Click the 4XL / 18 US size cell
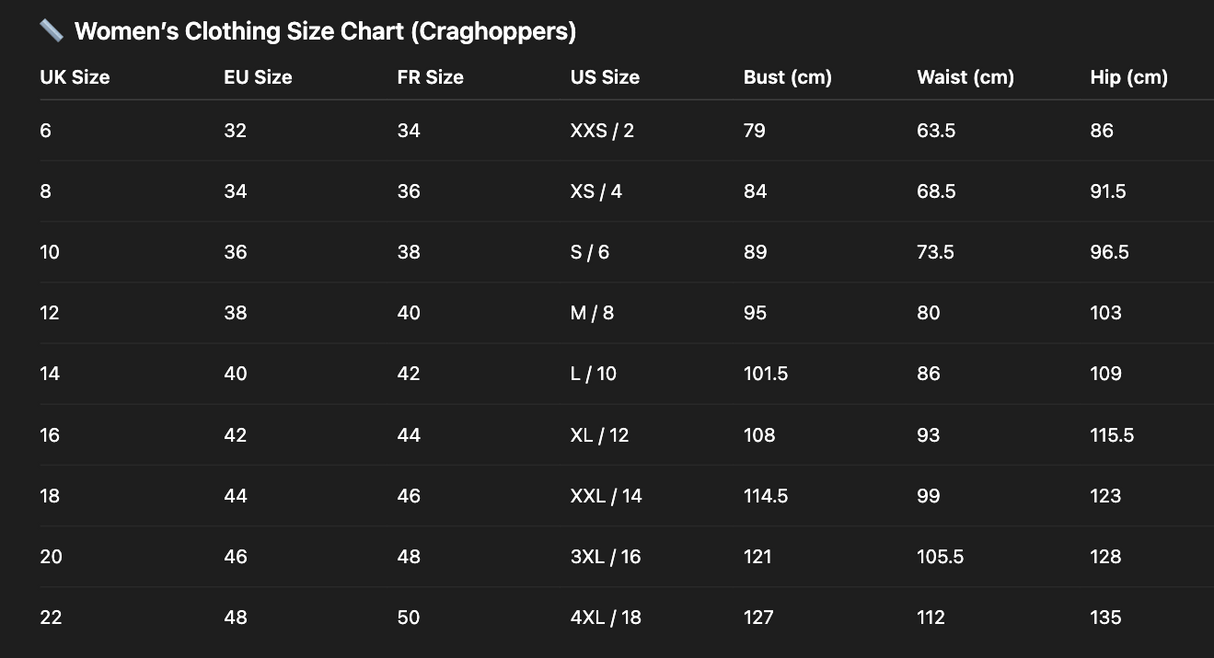The height and width of the screenshot is (658, 1214). [x=606, y=618]
